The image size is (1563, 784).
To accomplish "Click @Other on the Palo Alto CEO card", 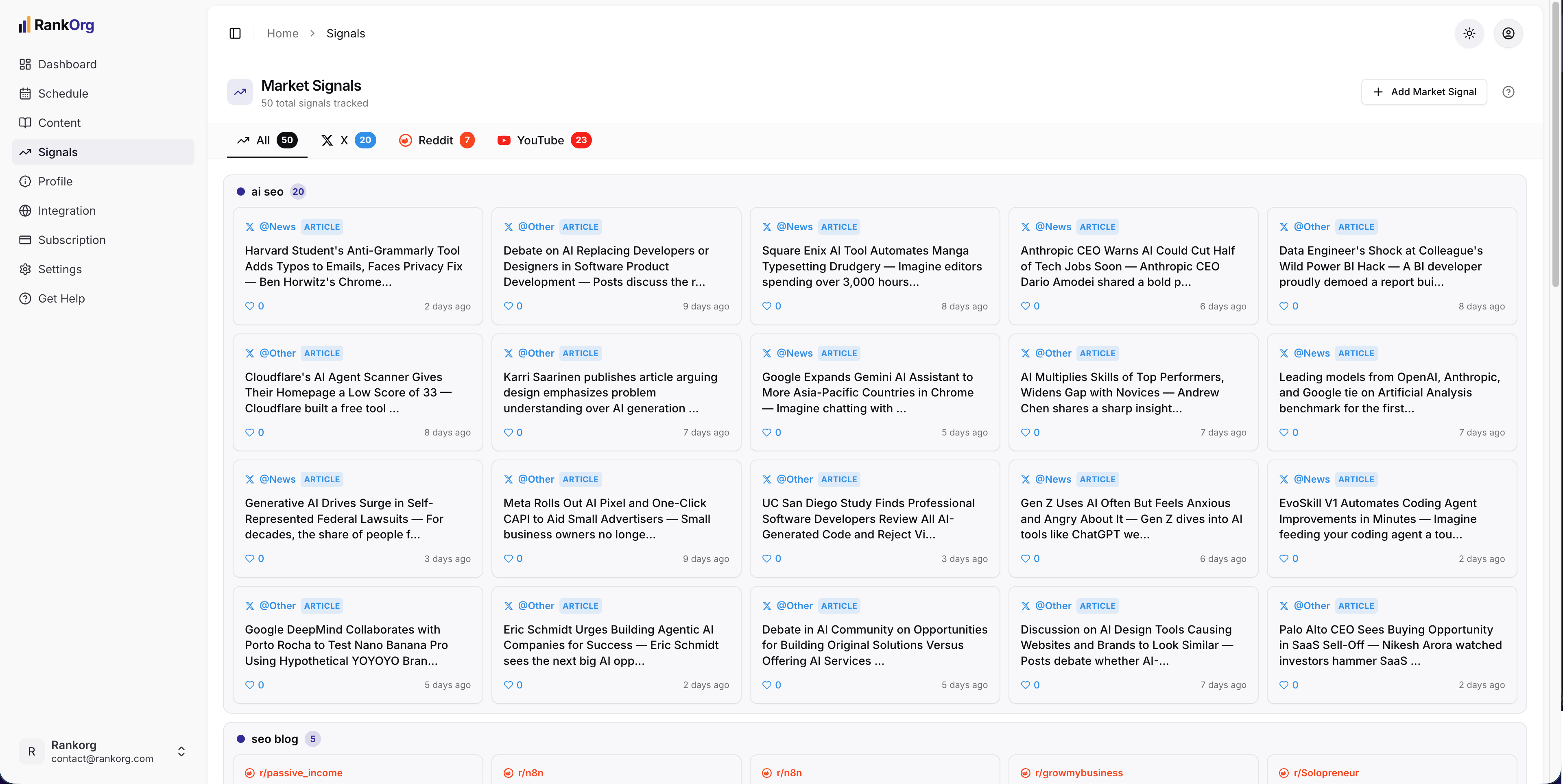I will pos(1311,606).
